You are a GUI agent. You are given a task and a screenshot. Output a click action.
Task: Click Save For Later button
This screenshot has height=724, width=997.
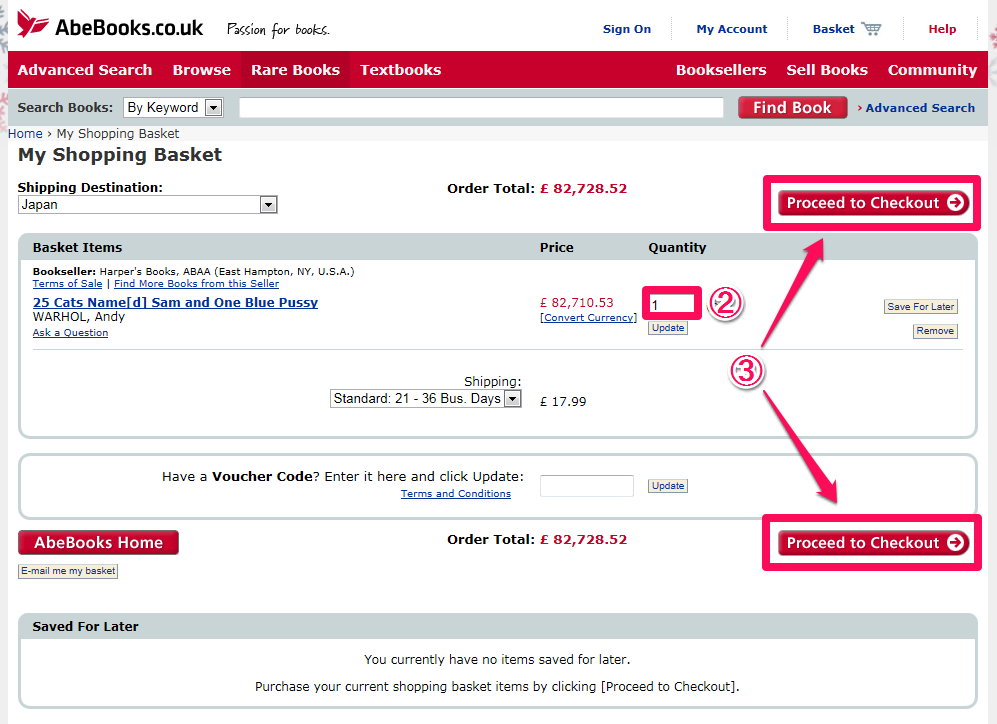[x=921, y=306]
